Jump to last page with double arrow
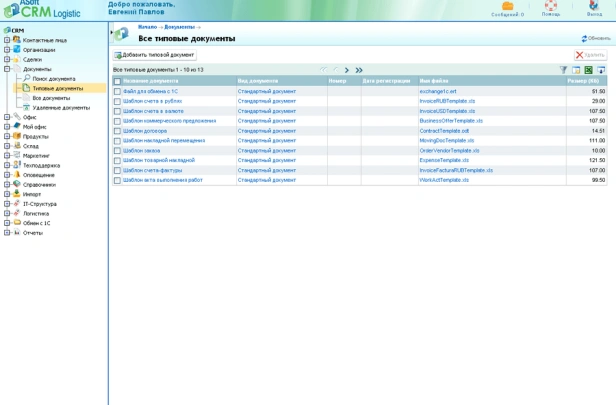The image size is (616, 405). coord(359,70)
